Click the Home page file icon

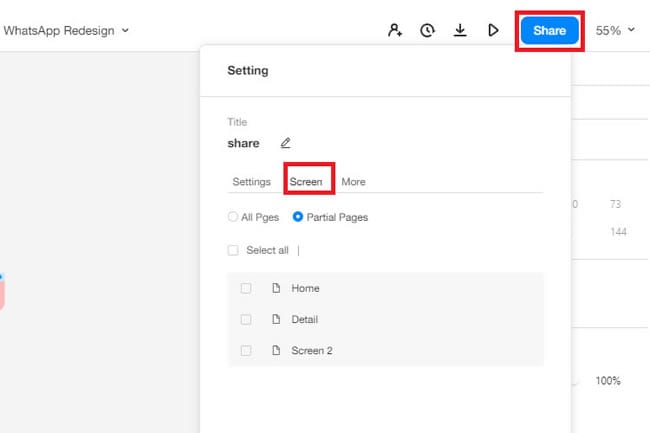click(276, 288)
